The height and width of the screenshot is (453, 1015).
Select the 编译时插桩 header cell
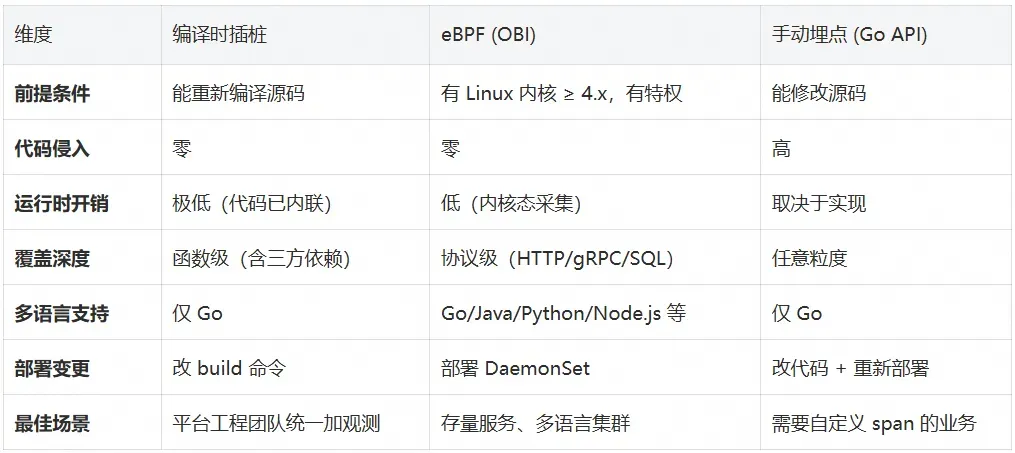(x=219, y=35)
